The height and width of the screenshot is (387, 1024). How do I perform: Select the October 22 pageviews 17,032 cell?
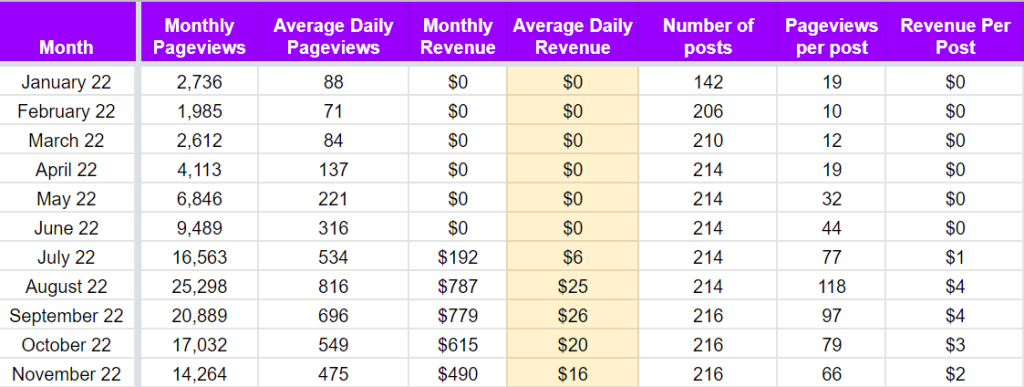coord(199,345)
